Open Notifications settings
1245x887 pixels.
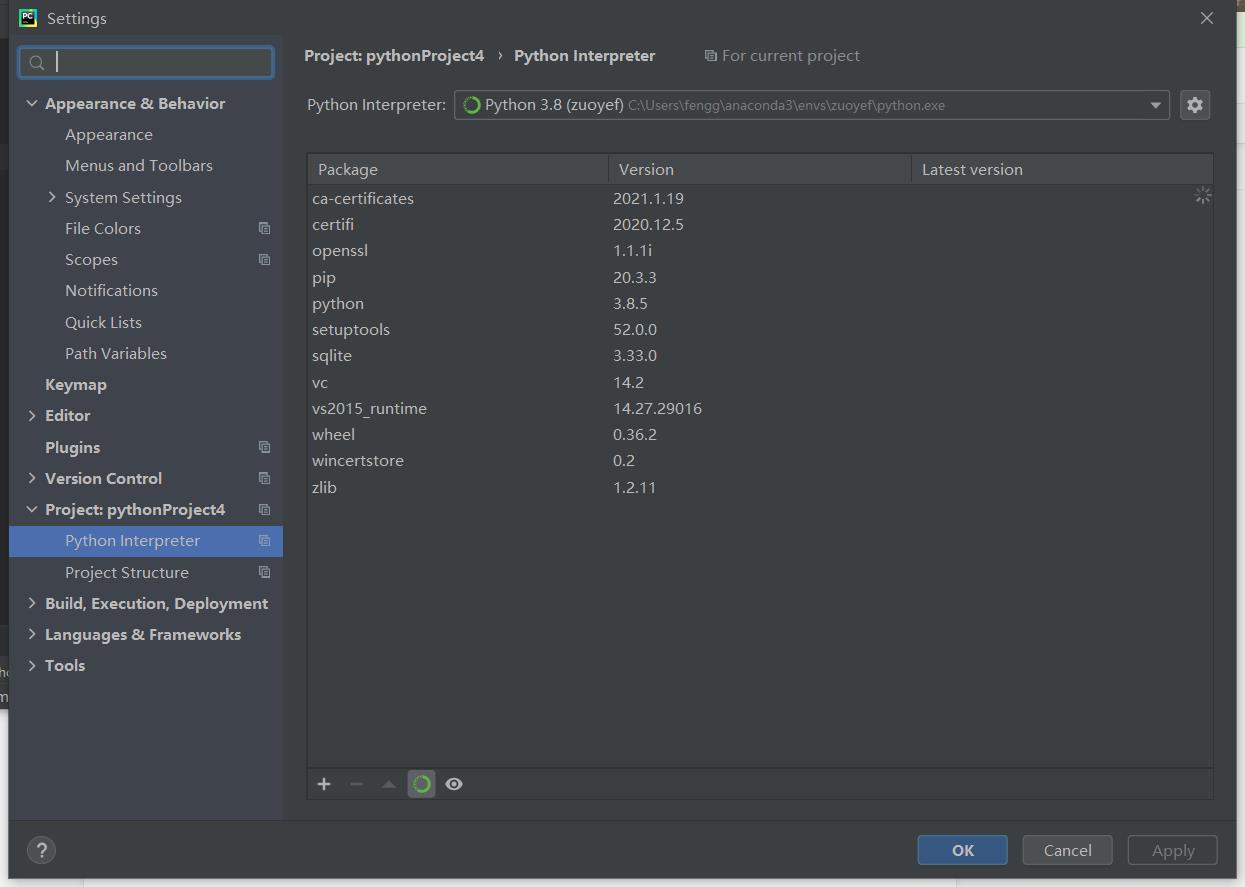pyautogui.click(x=111, y=290)
